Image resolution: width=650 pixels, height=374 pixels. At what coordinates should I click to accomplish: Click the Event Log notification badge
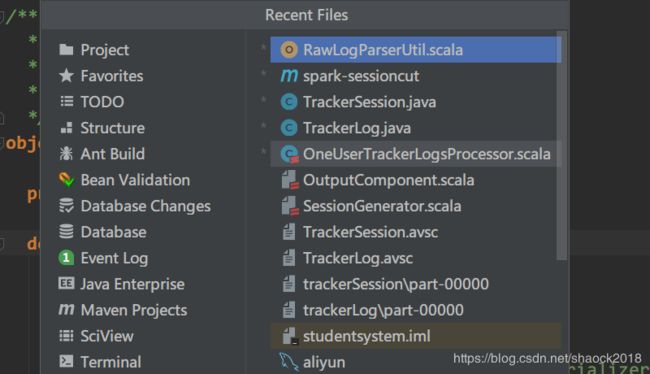(66, 258)
